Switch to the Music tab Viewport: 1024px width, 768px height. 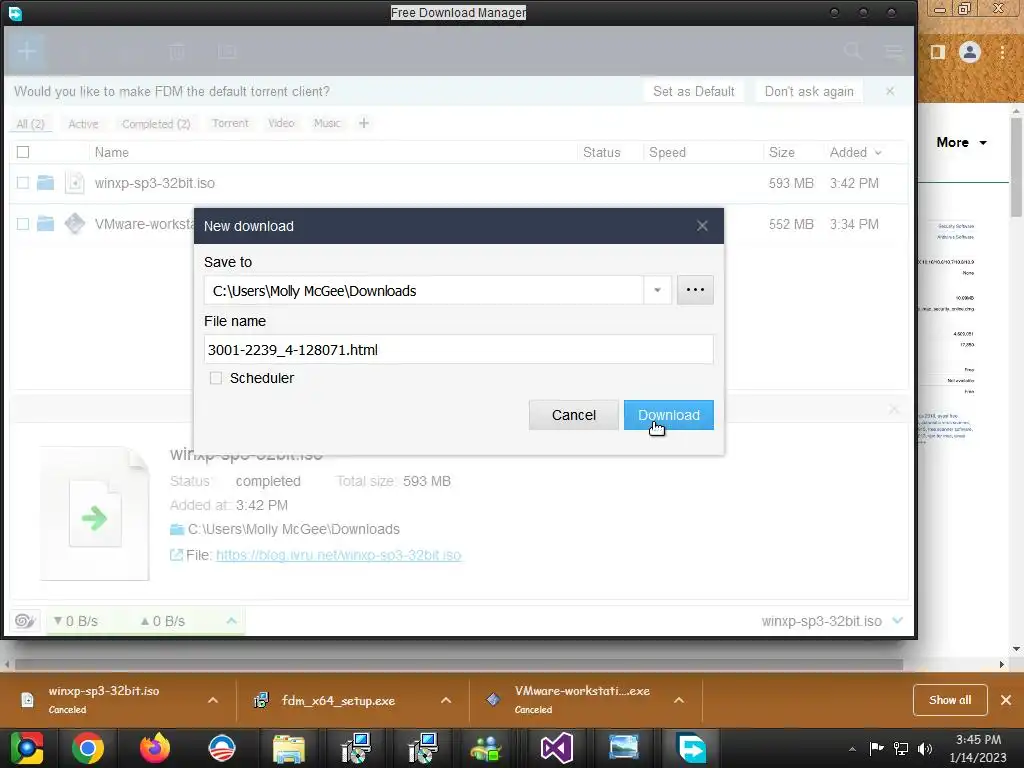[327, 123]
